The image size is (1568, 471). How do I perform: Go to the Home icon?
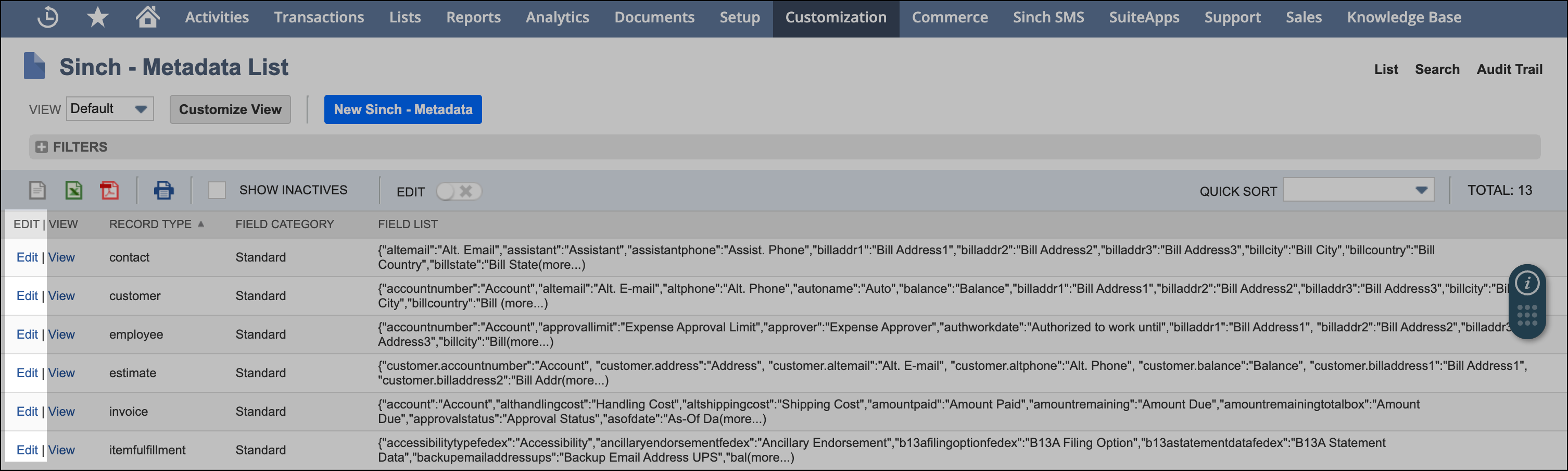pos(147,17)
